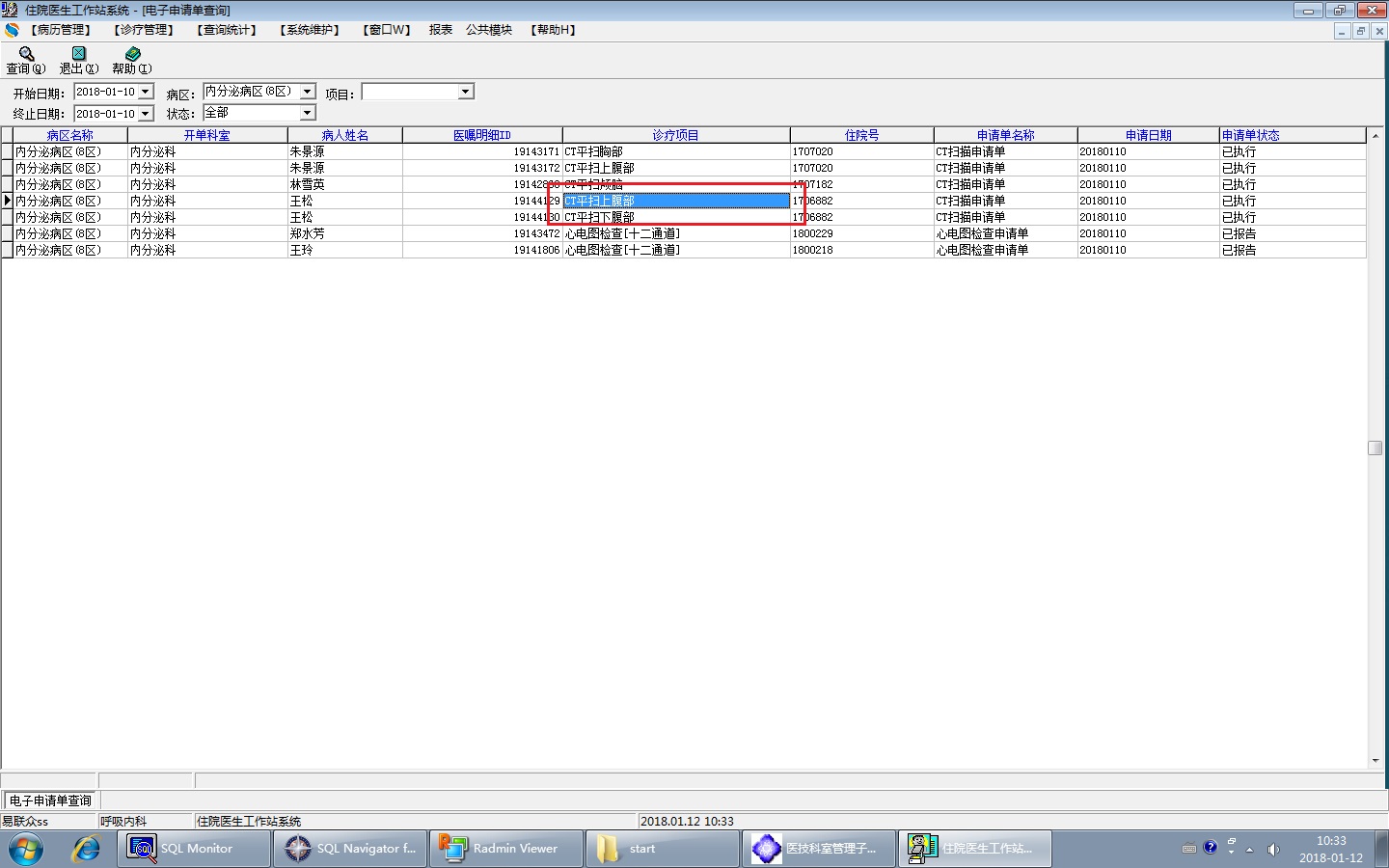Select the 电子申请单查询 window tab

[50, 800]
